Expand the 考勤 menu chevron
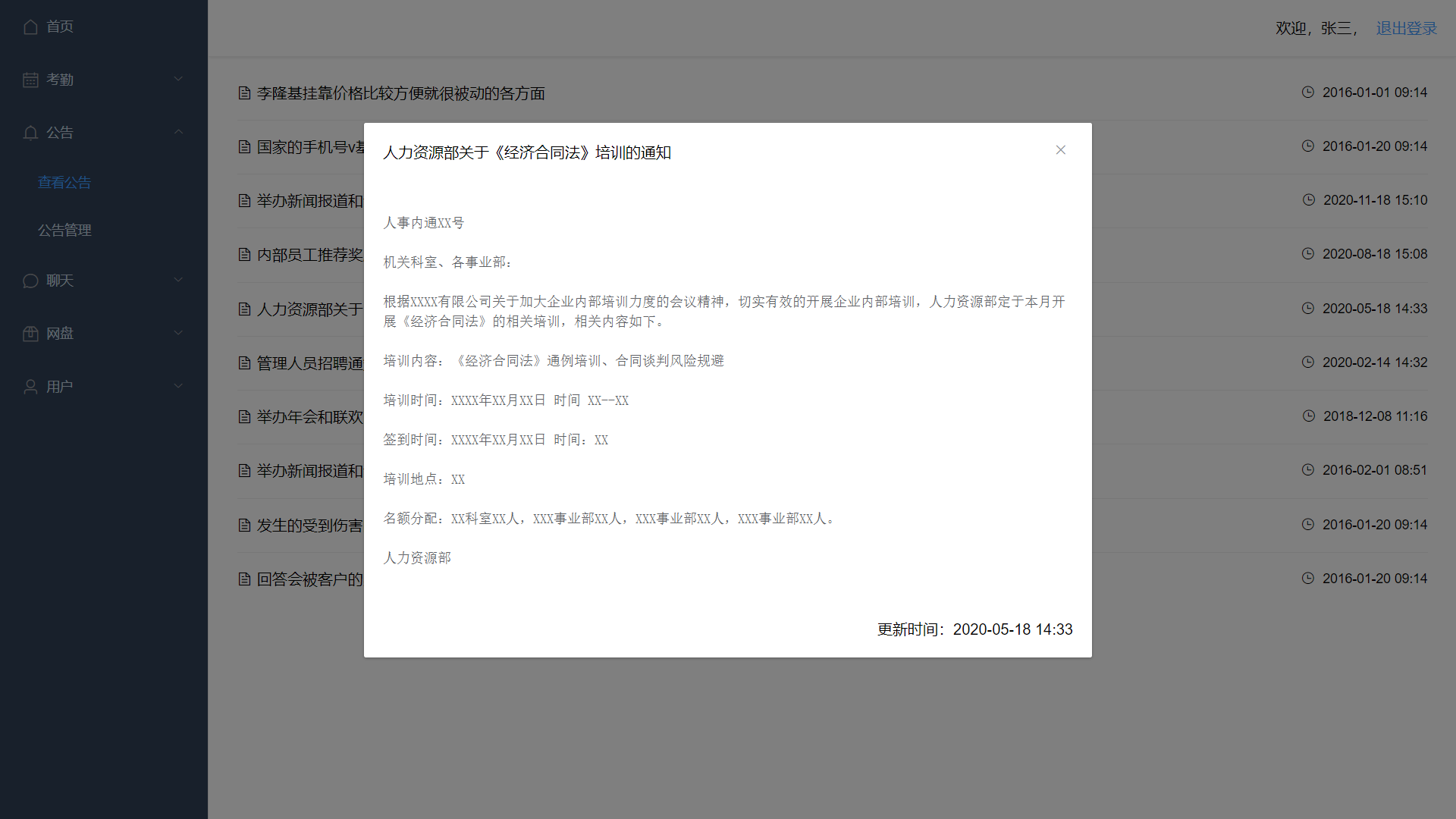 178,79
